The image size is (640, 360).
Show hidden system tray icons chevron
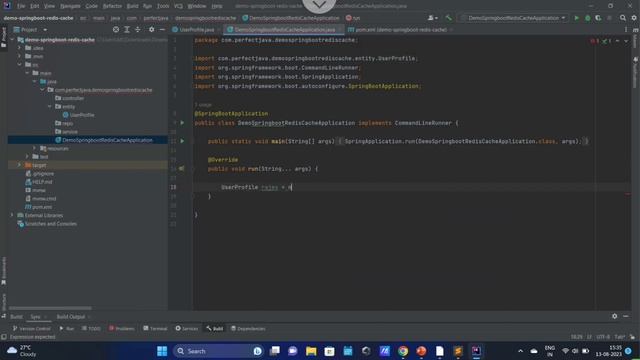pyautogui.click(x=520, y=351)
